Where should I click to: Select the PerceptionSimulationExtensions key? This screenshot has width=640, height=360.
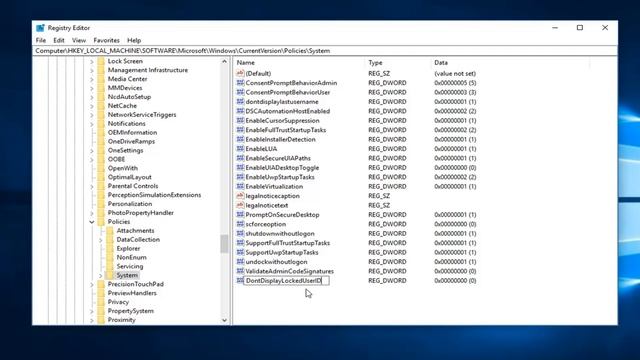pyautogui.click(x=154, y=195)
